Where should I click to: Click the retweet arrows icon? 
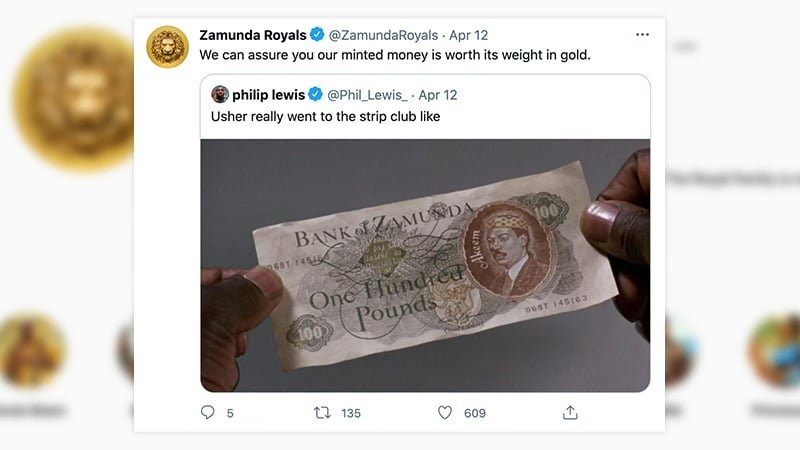coord(322,412)
